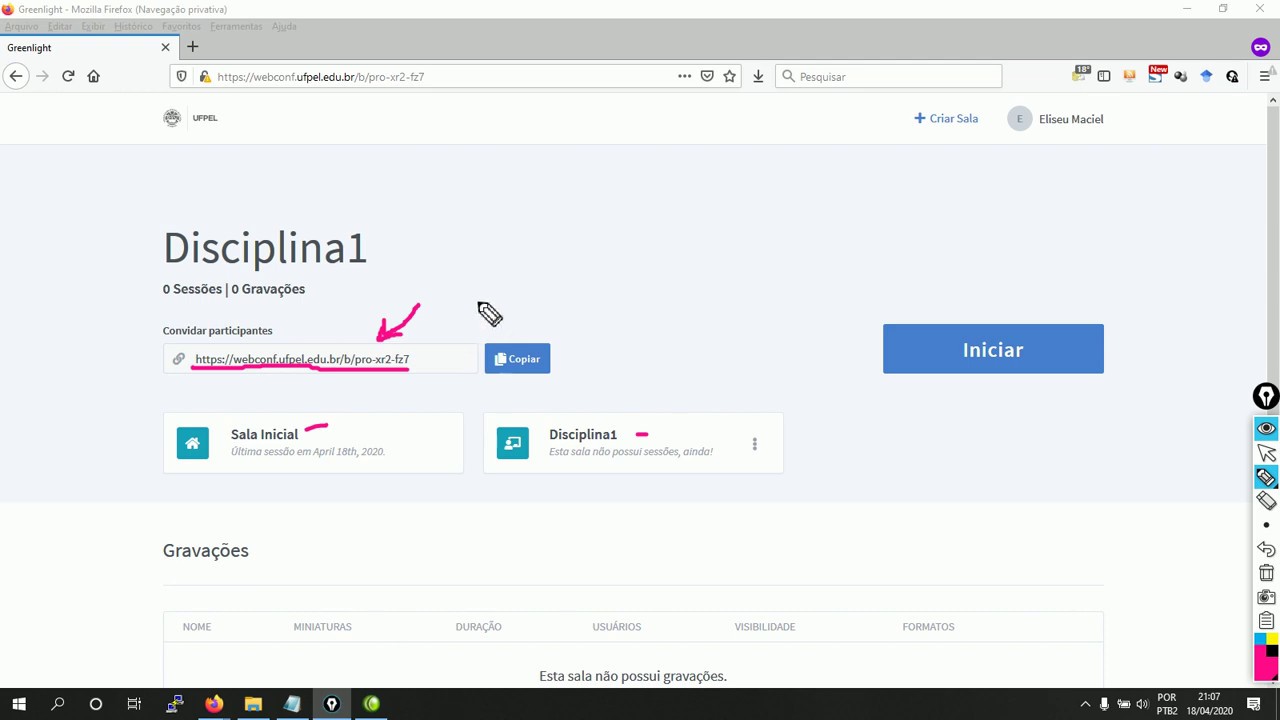Viewport: 1280px width, 720px height.
Task: Click the private browsing mask icon
Action: click(x=1260, y=47)
